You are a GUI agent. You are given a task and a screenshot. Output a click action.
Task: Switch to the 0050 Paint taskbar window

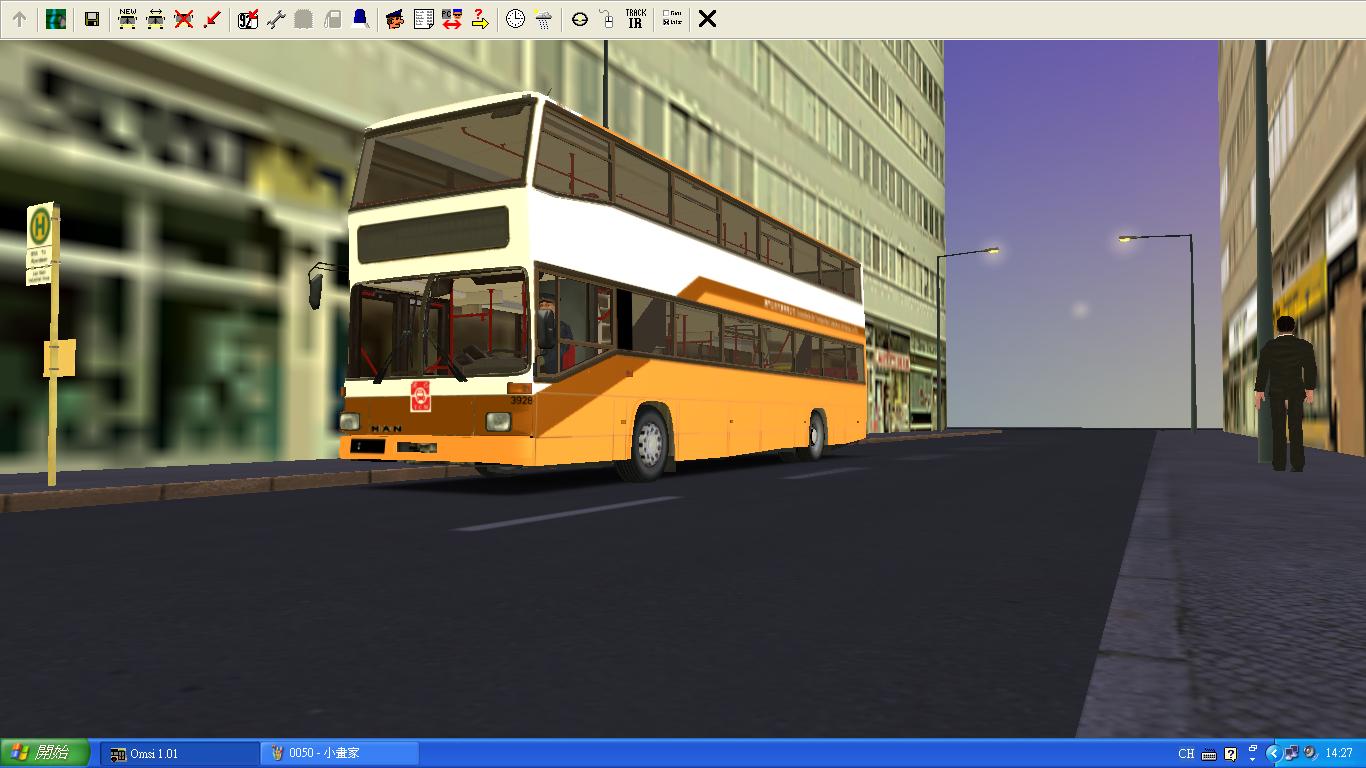click(x=340, y=754)
